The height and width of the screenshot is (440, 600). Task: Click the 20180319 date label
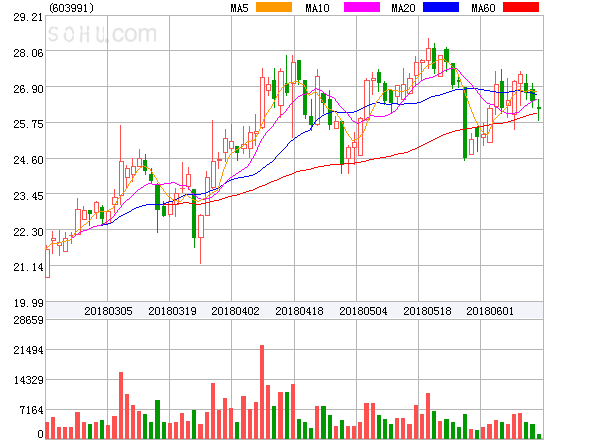point(172,311)
